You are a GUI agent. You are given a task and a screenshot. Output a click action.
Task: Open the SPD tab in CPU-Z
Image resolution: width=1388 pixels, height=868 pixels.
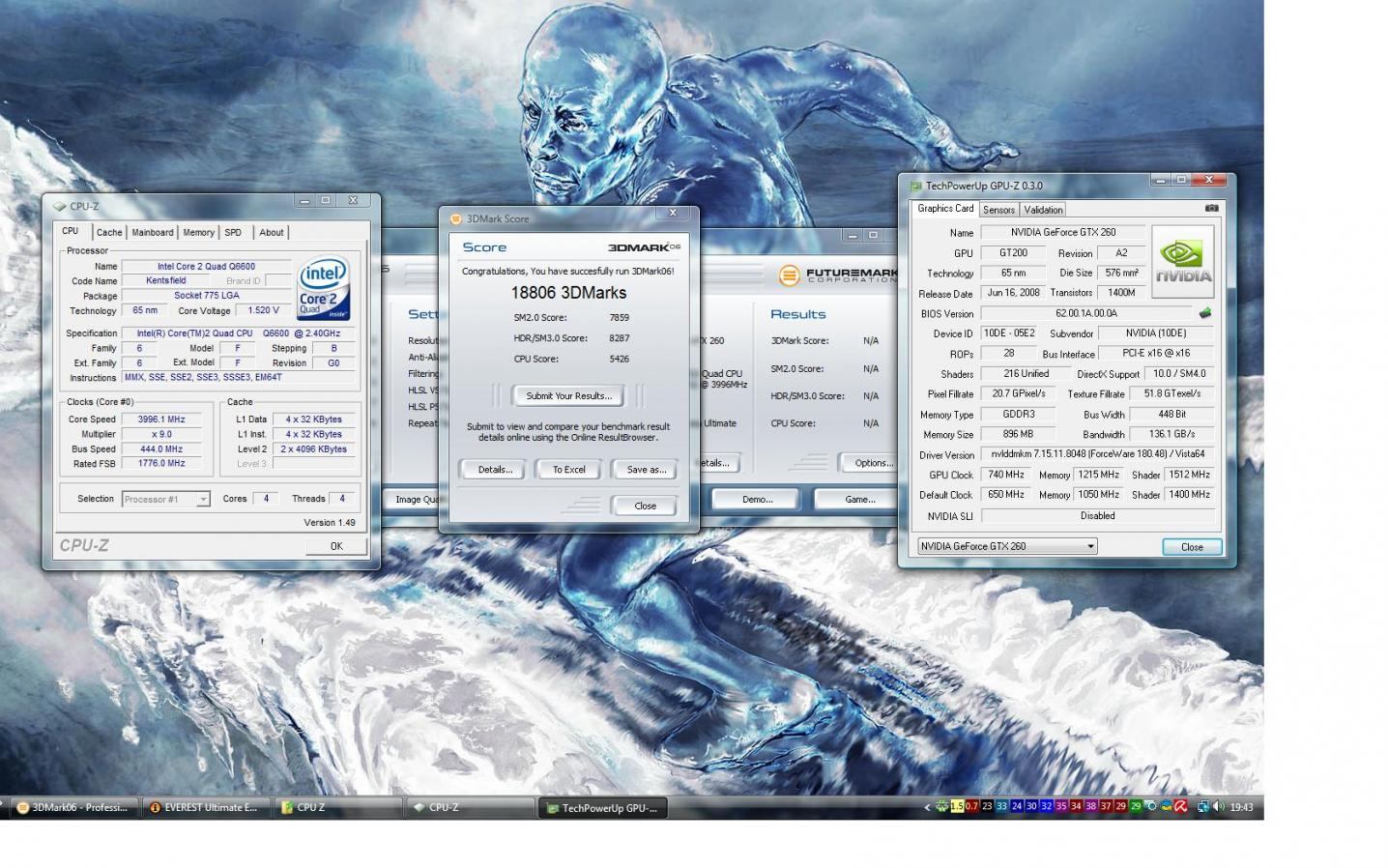tap(233, 232)
